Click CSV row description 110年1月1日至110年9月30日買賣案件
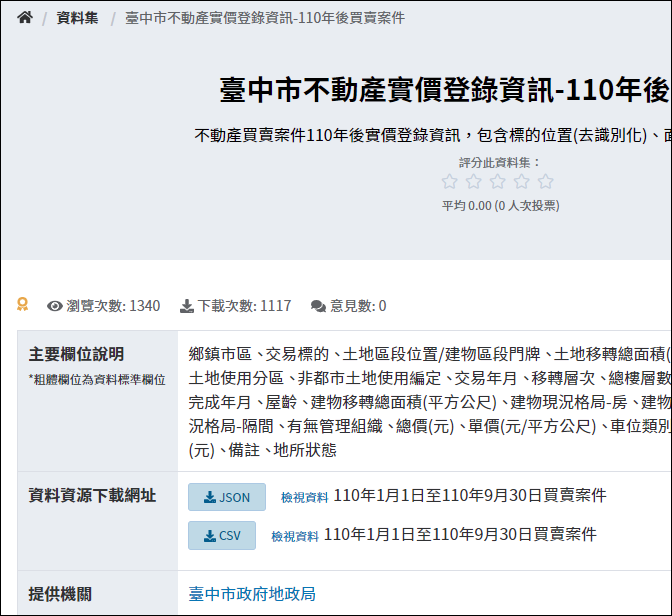The height and width of the screenshot is (616, 672). [x=461, y=535]
